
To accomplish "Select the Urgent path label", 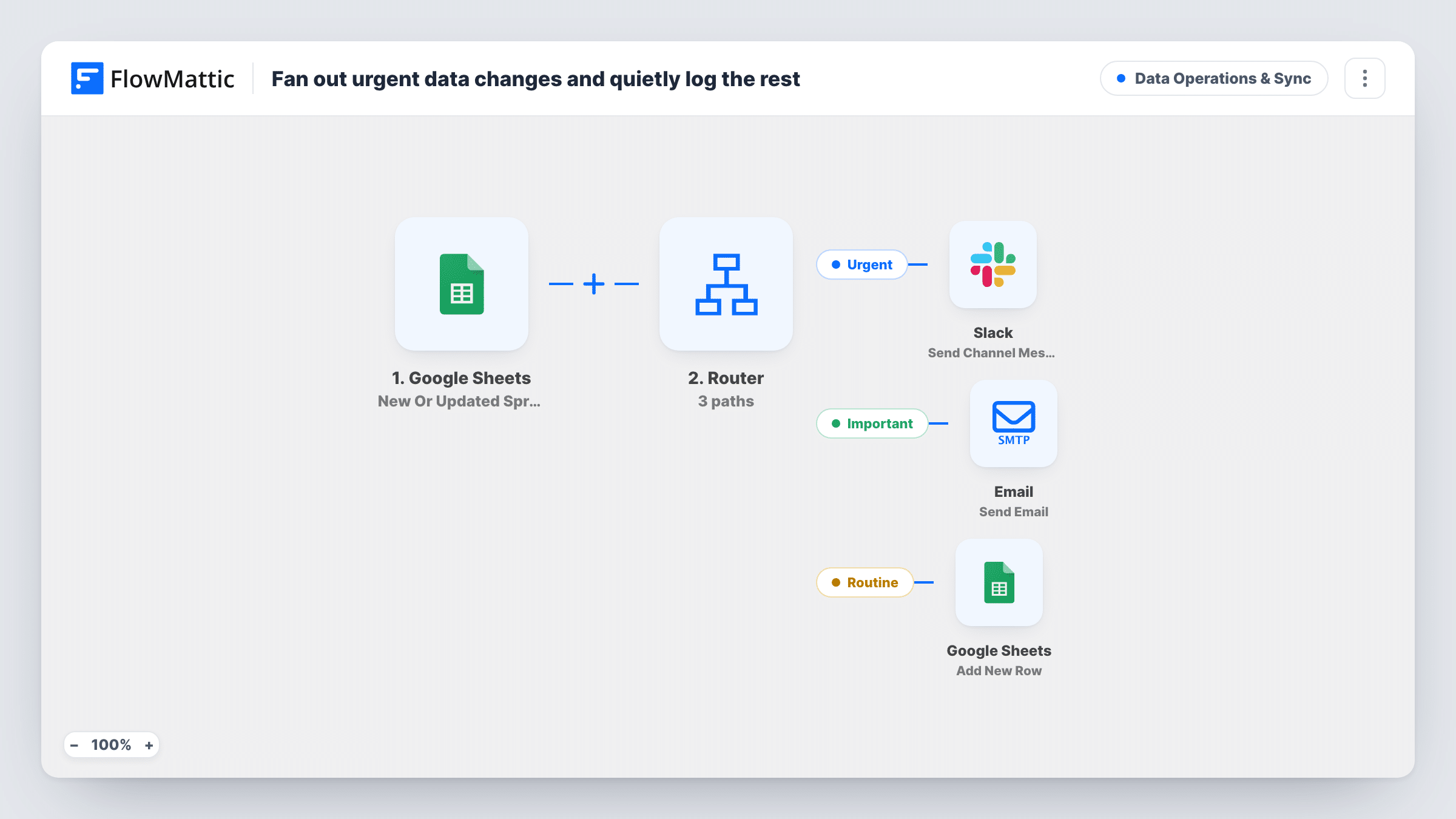I will point(862,265).
